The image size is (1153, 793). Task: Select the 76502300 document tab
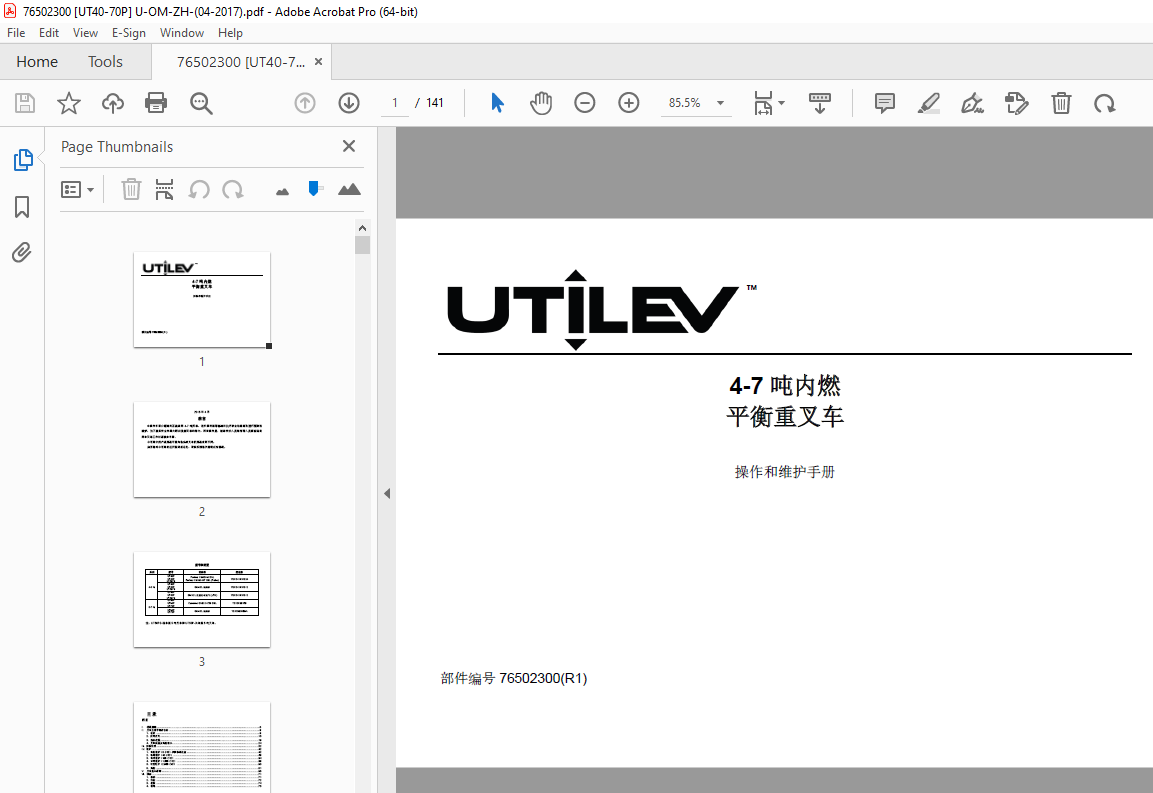(x=240, y=62)
